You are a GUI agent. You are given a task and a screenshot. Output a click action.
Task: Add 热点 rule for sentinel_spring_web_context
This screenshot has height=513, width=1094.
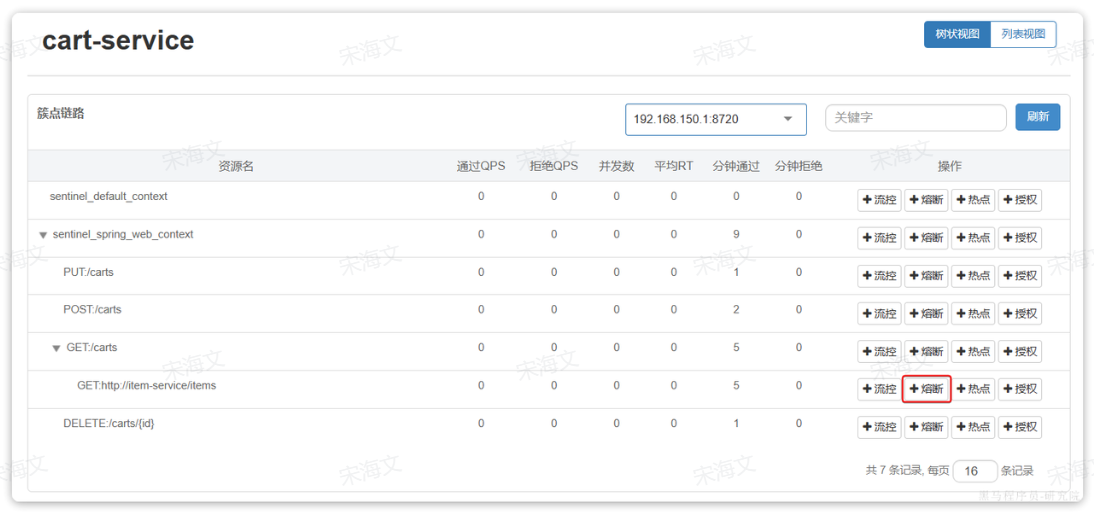tap(973, 238)
